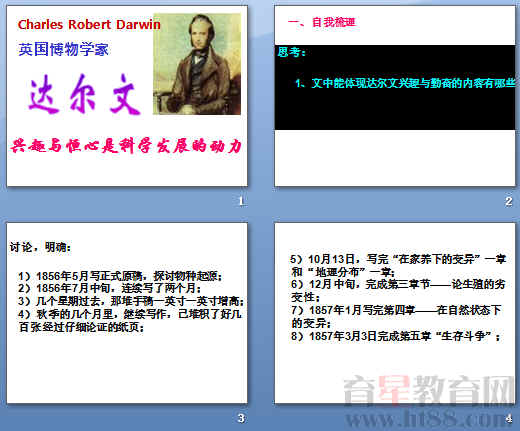The width and height of the screenshot is (520, 431).
Task: Click the Darwin portrait picture
Action: click(197, 64)
